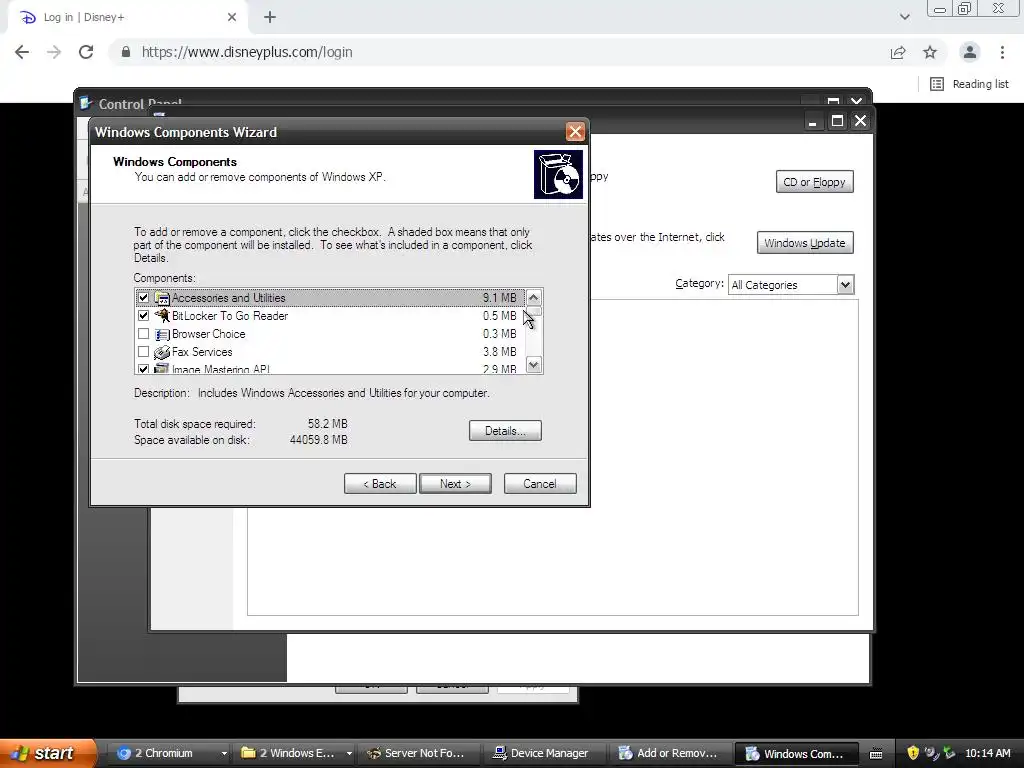Click the BitLocker To Go Reader icon

[x=161, y=315]
